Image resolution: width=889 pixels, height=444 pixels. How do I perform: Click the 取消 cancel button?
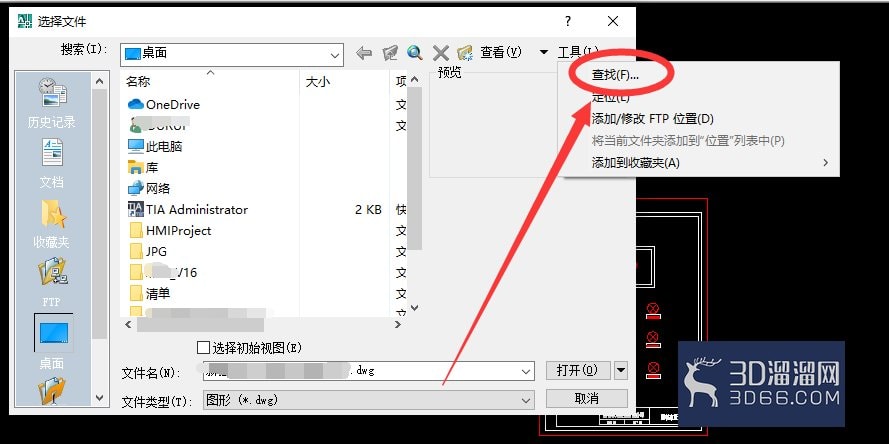tap(586, 399)
